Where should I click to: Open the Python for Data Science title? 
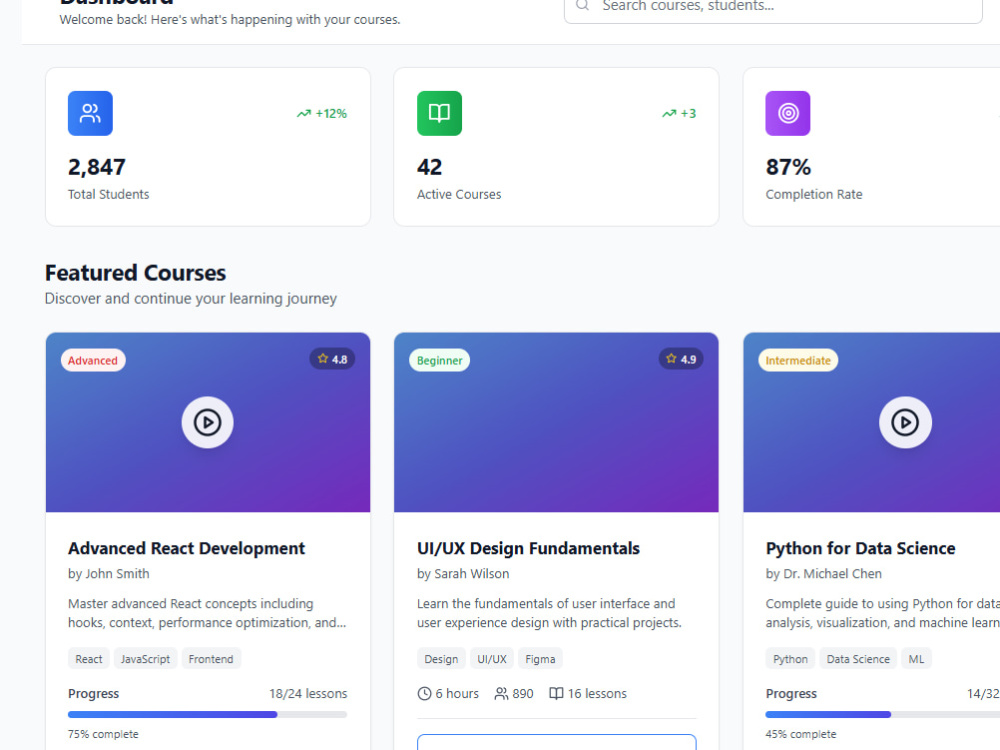[860, 548]
